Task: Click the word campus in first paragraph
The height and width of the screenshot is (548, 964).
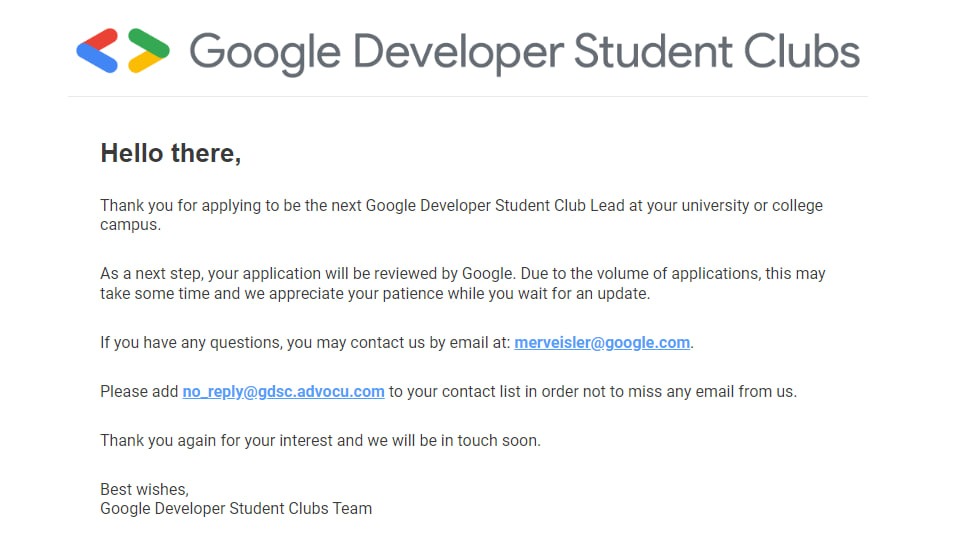Action: tap(128, 225)
